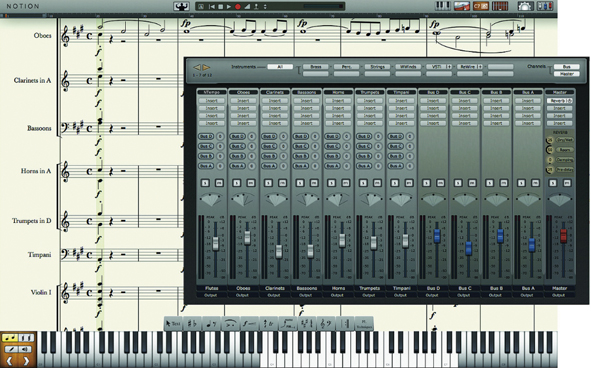
Task: Click the Master channel pan control
Action: click(x=560, y=200)
